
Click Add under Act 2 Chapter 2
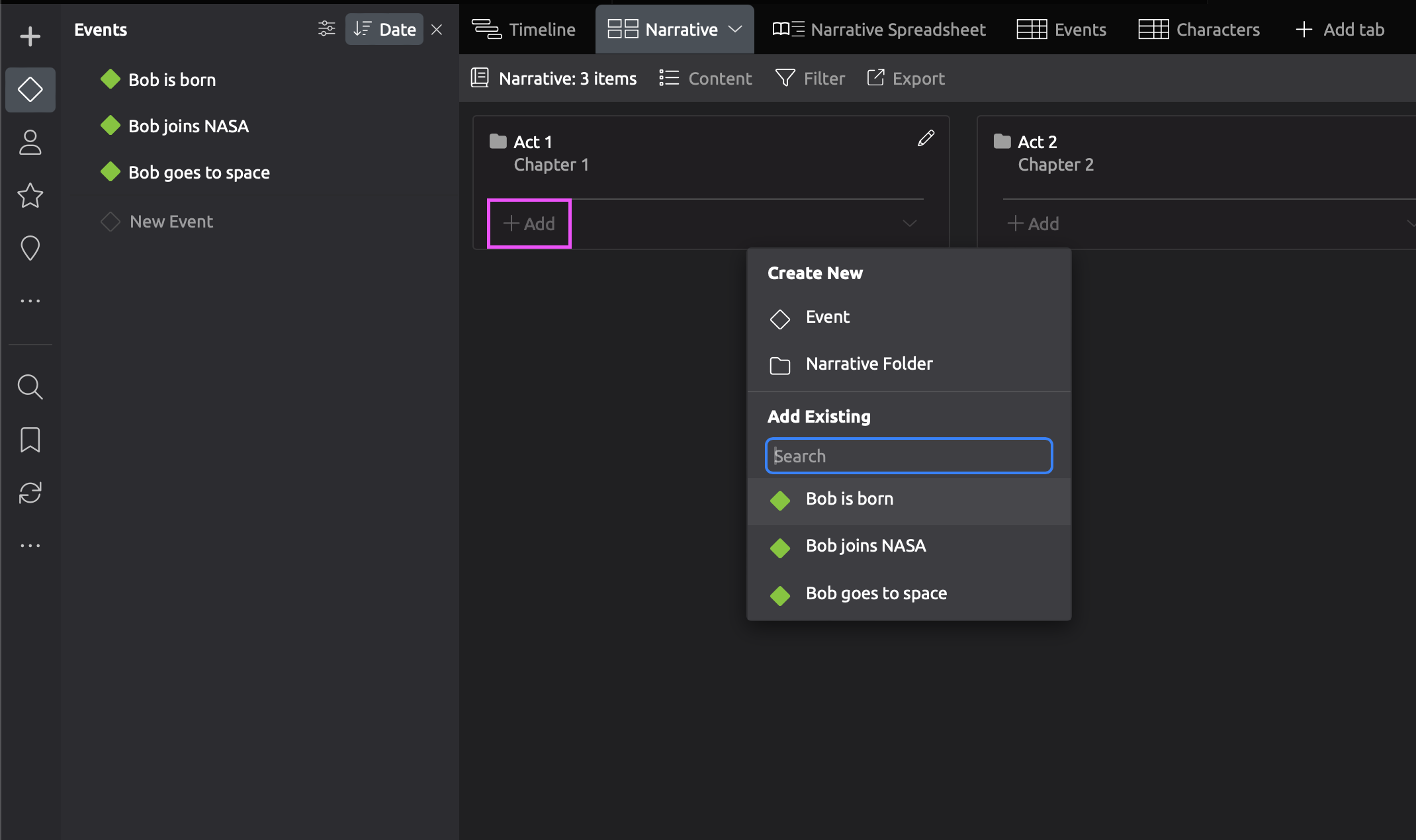click(1033, 224)
